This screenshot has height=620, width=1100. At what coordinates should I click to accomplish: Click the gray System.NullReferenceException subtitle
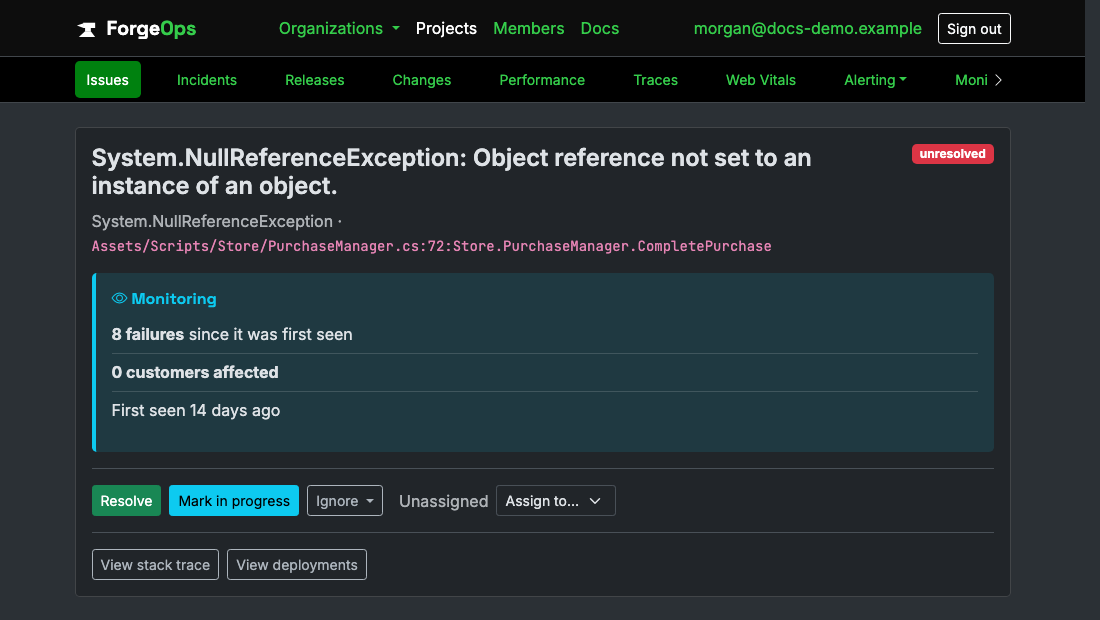pyautogui.click(x=212, y=222)
